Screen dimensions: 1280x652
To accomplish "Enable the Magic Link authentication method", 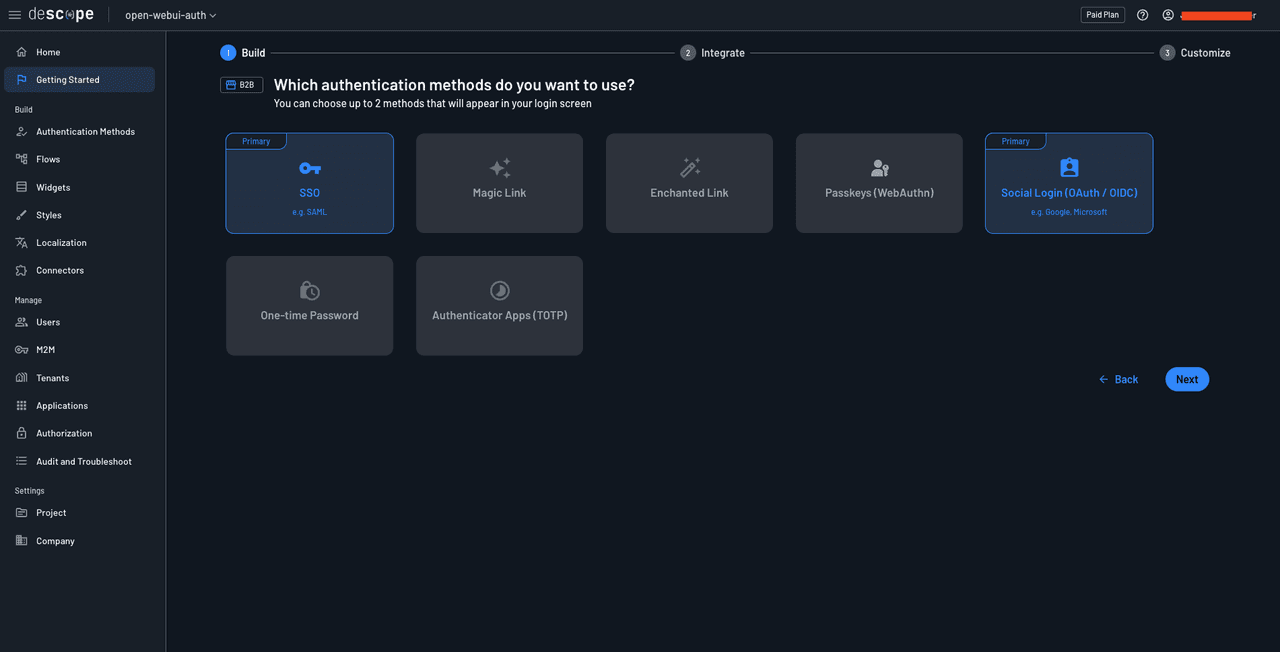I will coord(499,183).
